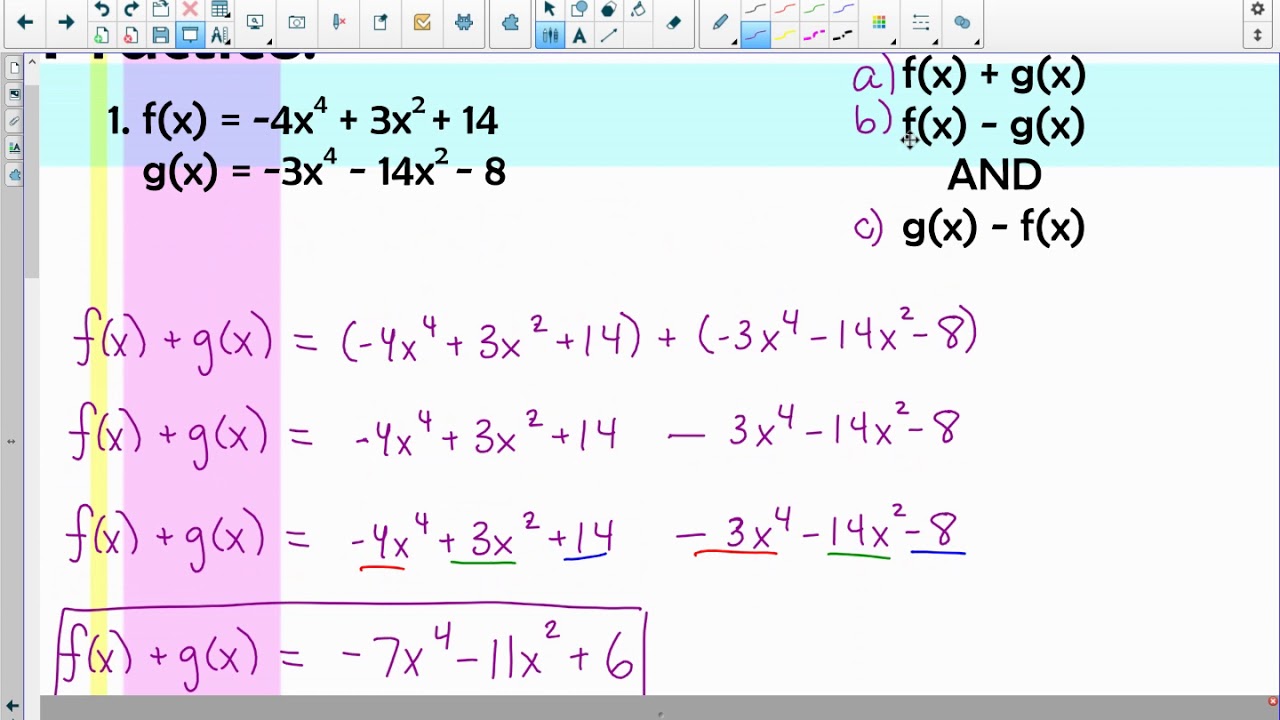Click the text f(x) - g(x) in part b
The width and height of the screenshot is (1280, 720).
coord(994,126)
